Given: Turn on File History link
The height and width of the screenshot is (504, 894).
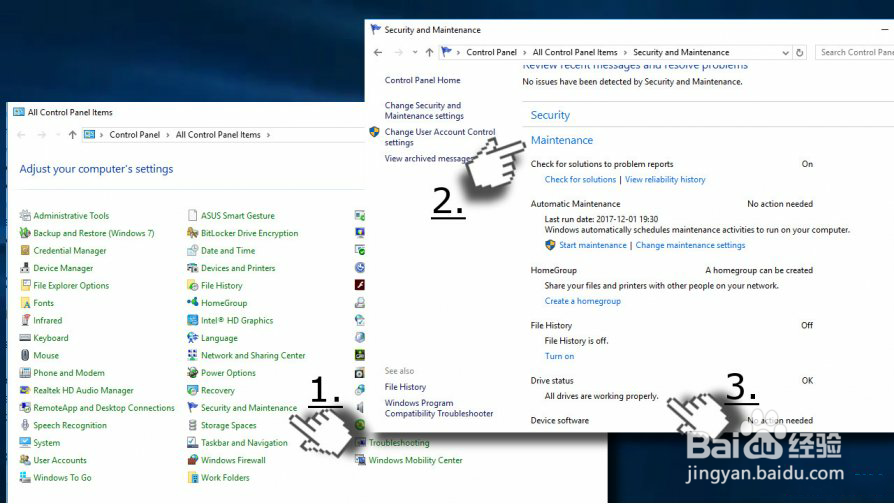Looking at the screenshot, I should (559, 356).
